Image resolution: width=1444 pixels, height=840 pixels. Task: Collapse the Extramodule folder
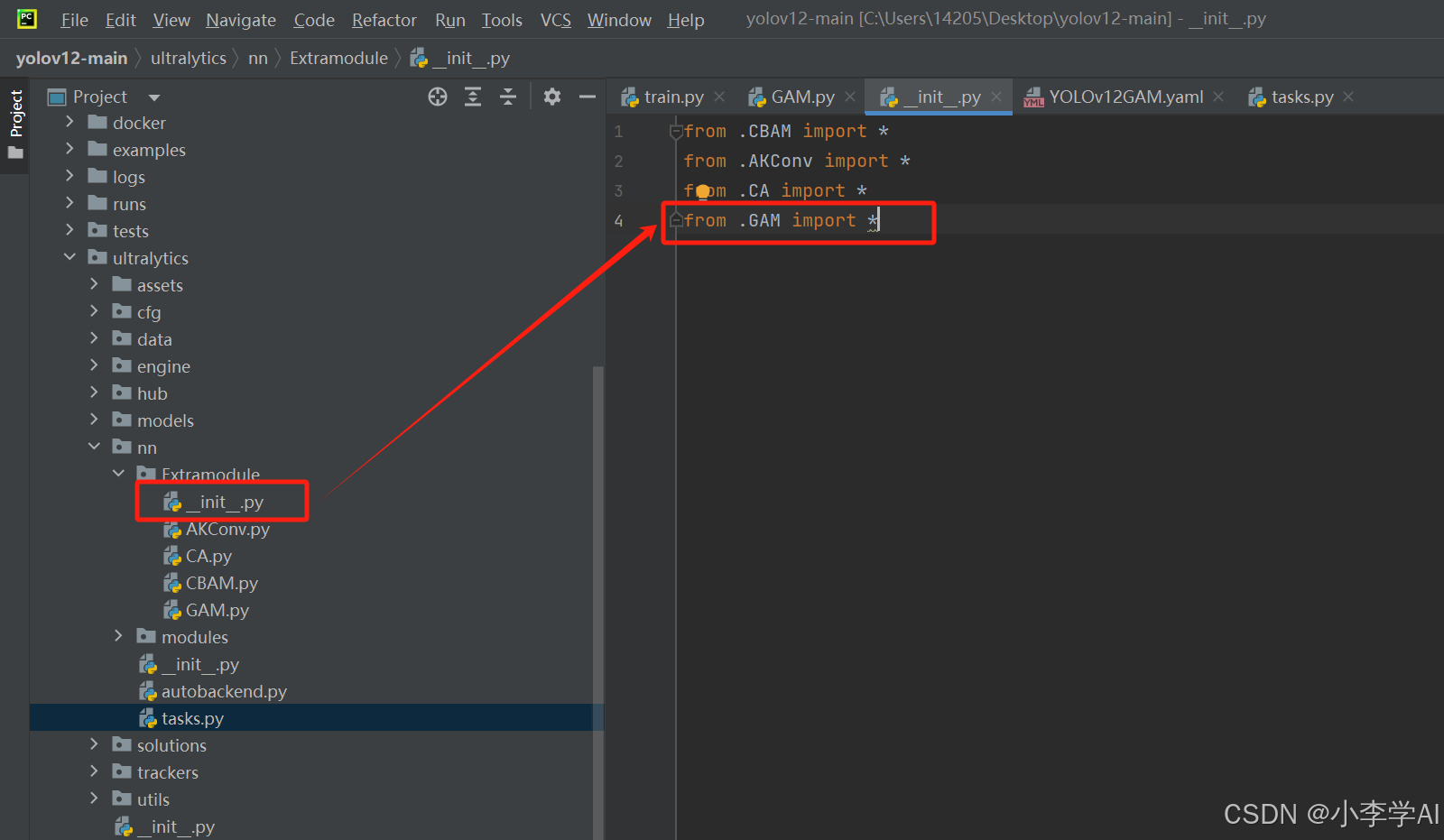pyautogui.click(x=118, y=474)
